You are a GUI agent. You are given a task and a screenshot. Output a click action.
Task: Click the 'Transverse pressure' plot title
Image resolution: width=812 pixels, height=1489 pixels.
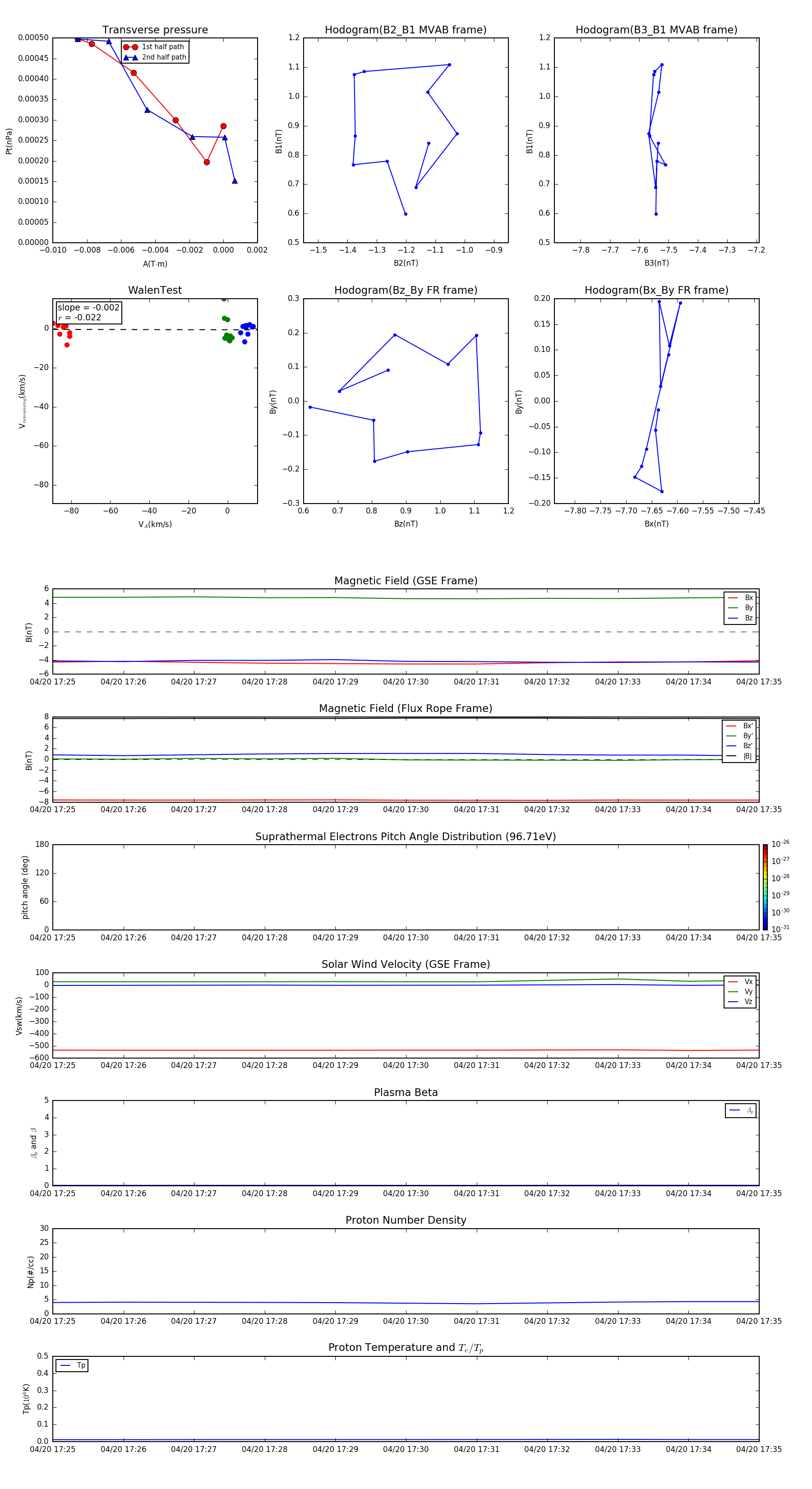155,30
